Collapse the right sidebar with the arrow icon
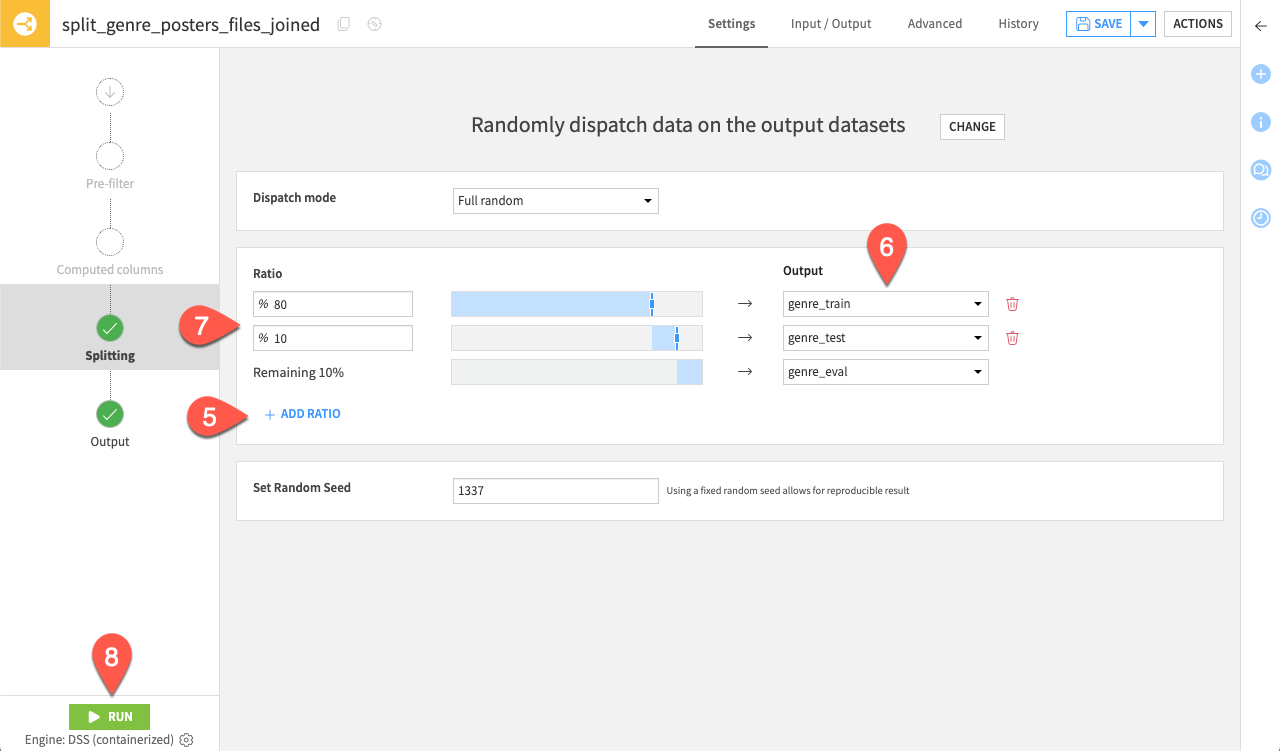The height and width of the screenshot is (751, 1280). pos(1260,27)
